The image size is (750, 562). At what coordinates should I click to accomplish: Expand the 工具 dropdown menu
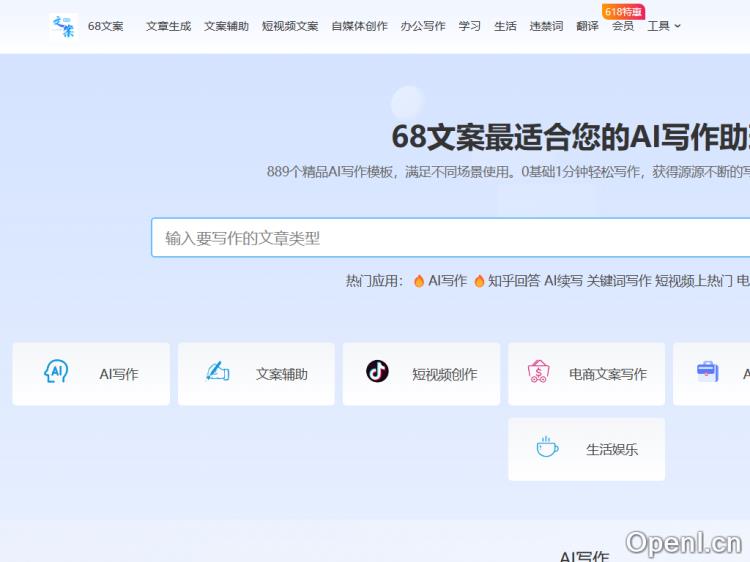[663, 26]
